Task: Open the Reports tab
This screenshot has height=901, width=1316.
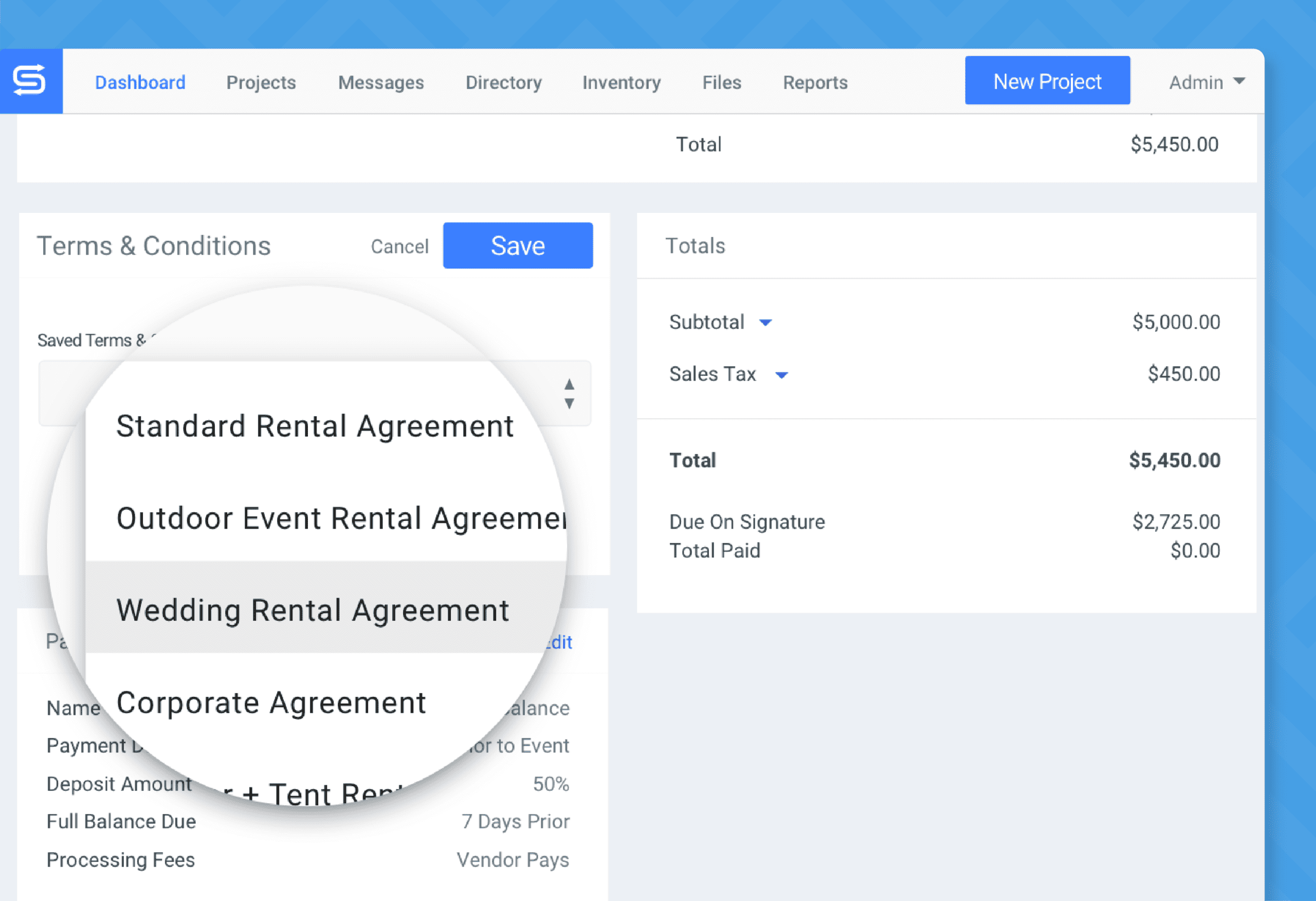Action: pyautogui.click(x=815, y=83)
